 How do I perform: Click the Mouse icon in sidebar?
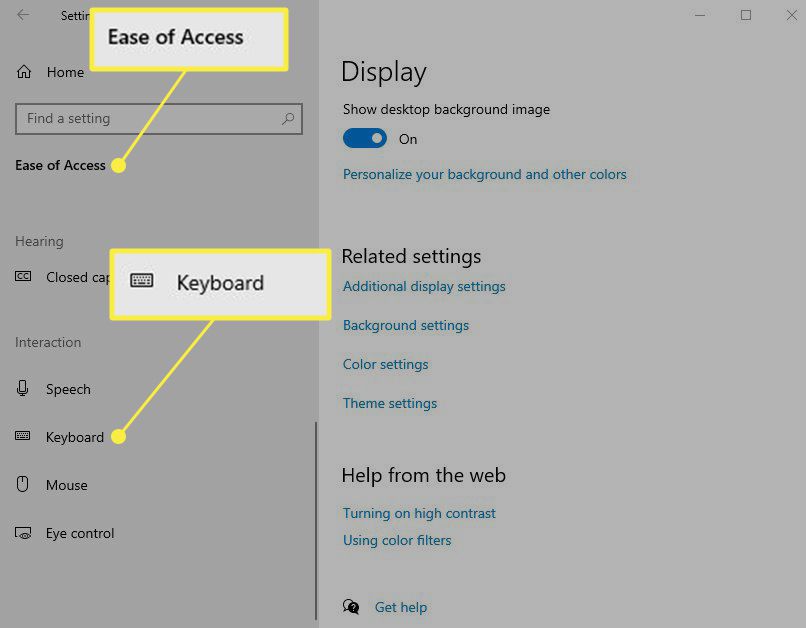click(x=24, y=485)
